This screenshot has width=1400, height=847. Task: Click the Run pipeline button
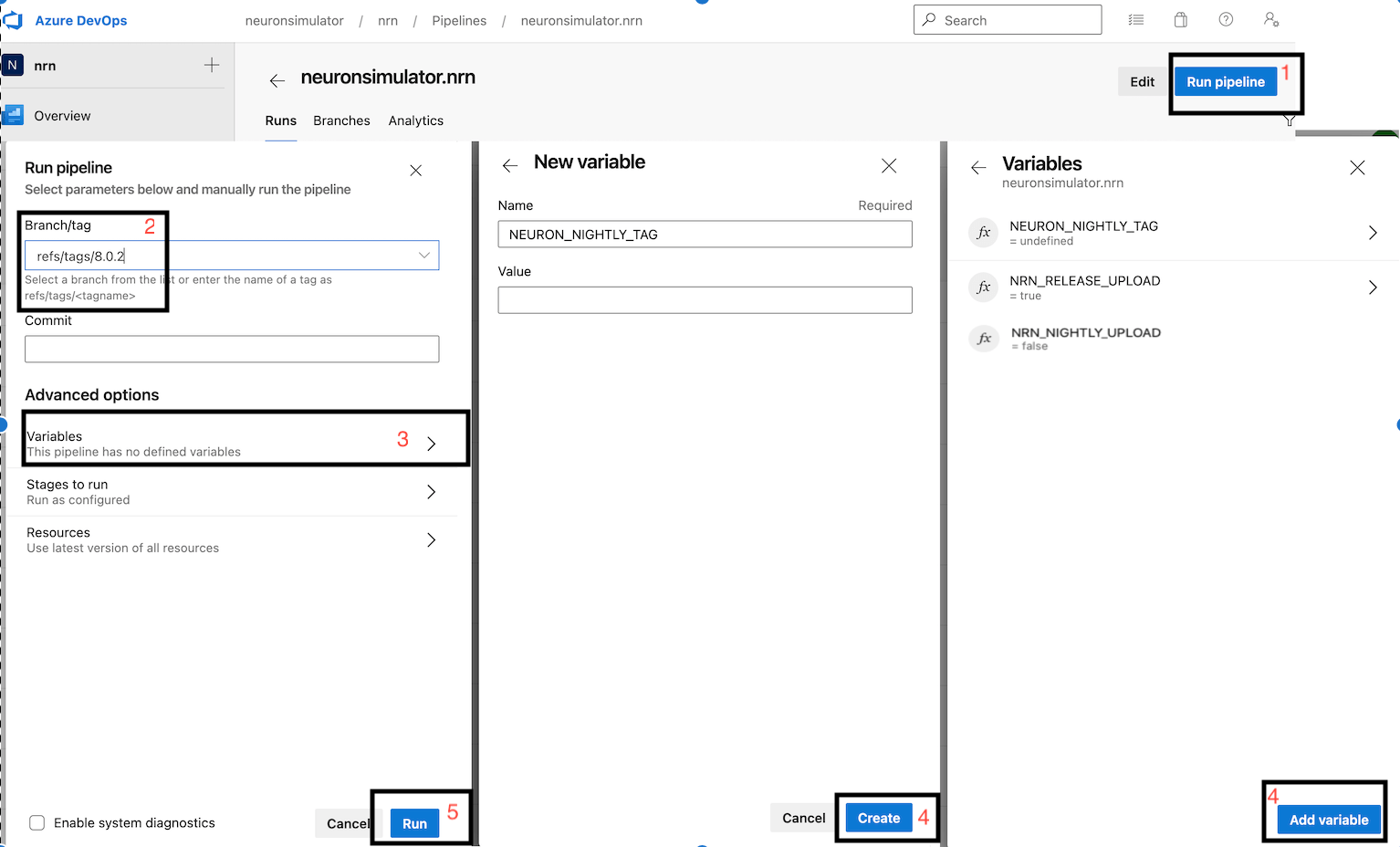tap(1226, 81)
